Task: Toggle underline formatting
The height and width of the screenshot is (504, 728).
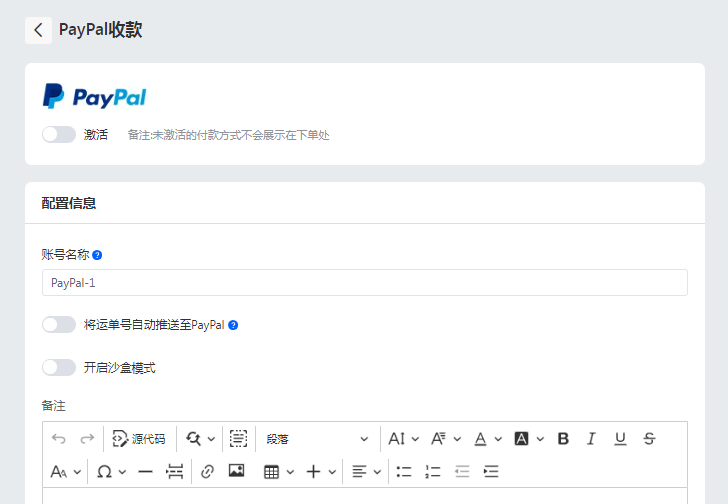Action: [620, 439]
